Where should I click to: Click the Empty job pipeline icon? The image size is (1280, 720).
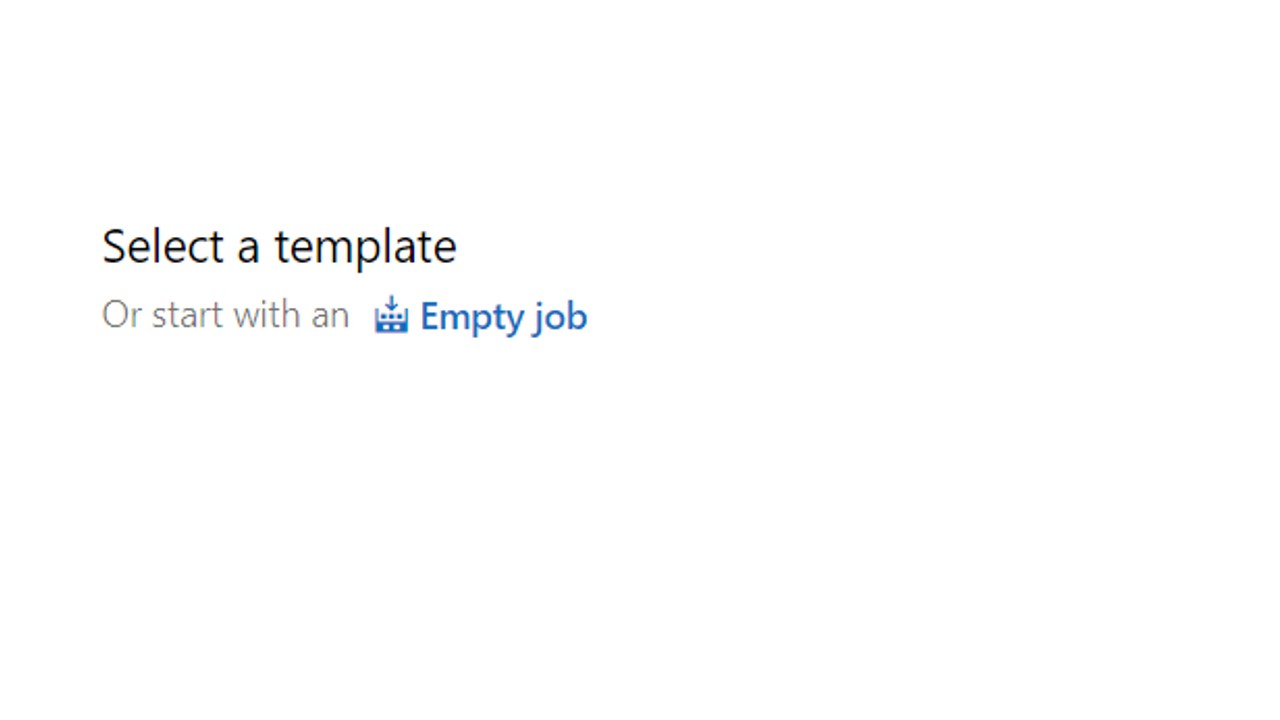pyautogui.click(x=391, y=315)
